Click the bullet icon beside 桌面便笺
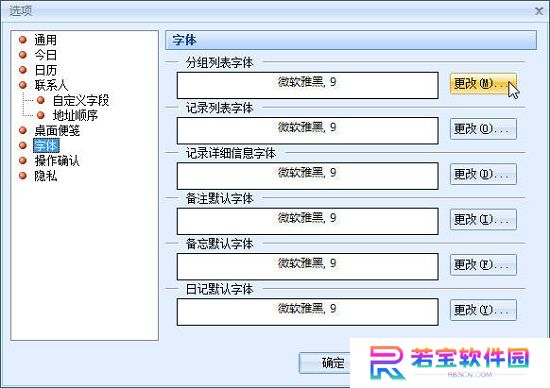This screenshot has width=550, height=388. tap(23, 130)
